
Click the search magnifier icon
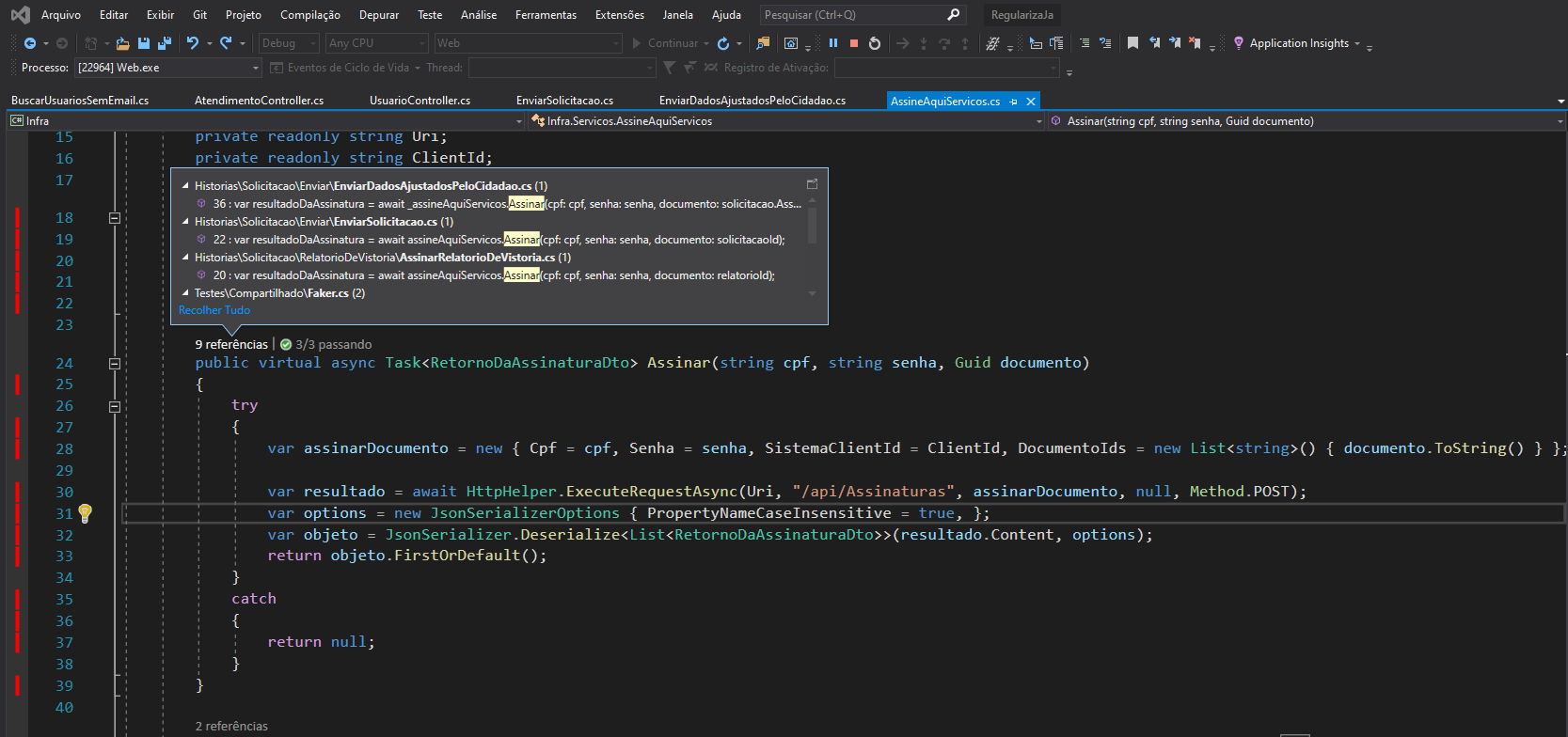953,15
